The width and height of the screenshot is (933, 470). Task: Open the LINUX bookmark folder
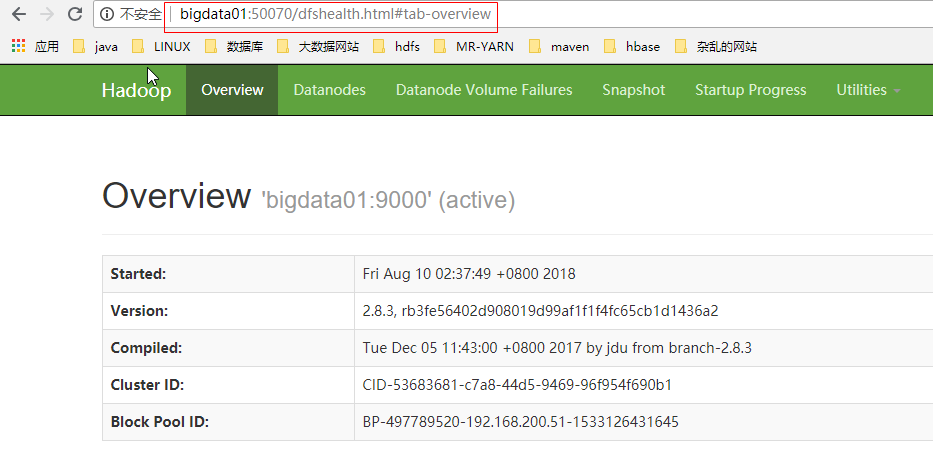coord(161,46)
